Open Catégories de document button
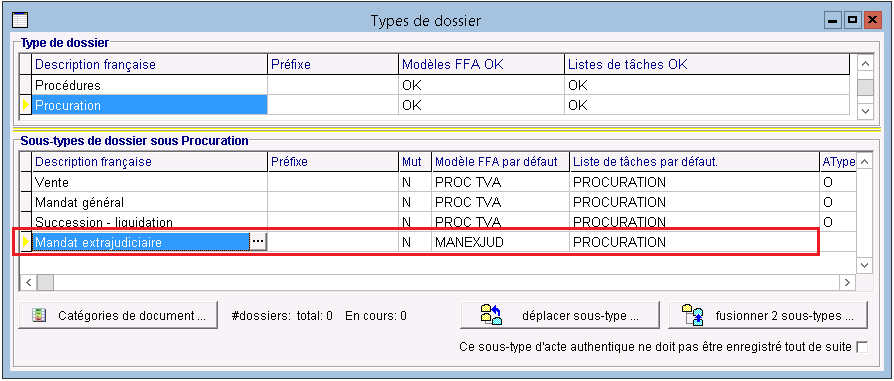894x381 pixels. (x=118, y=315)
